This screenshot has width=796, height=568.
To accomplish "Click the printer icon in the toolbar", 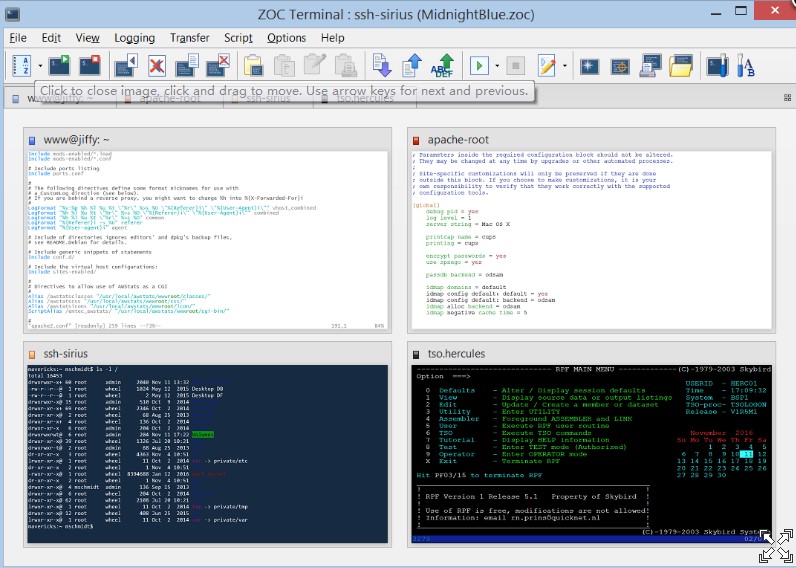I will tap(651, 66).
